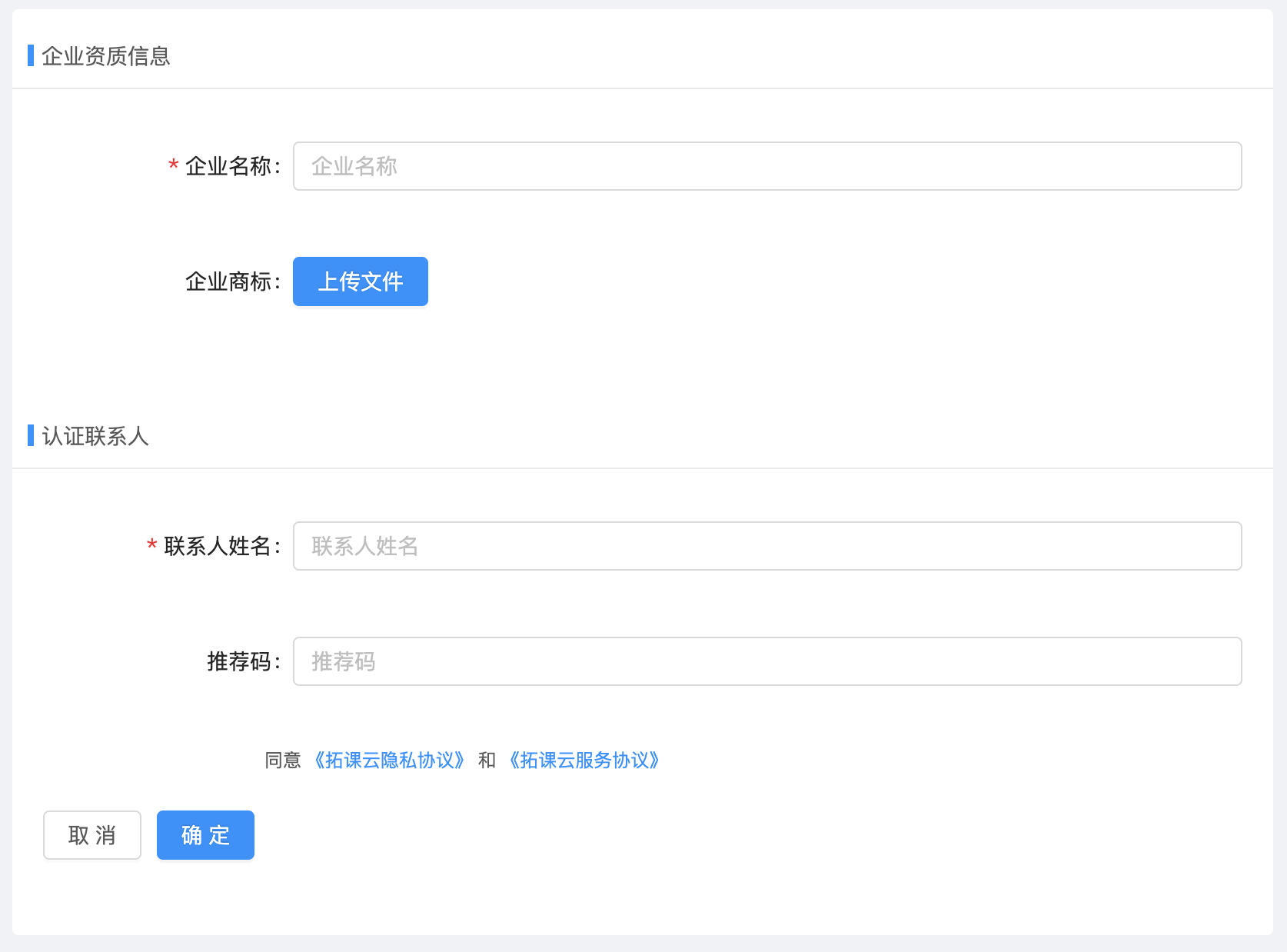Click red asterisk before 联系人姓名 label
1287x952 pixels.
[152, 545]
